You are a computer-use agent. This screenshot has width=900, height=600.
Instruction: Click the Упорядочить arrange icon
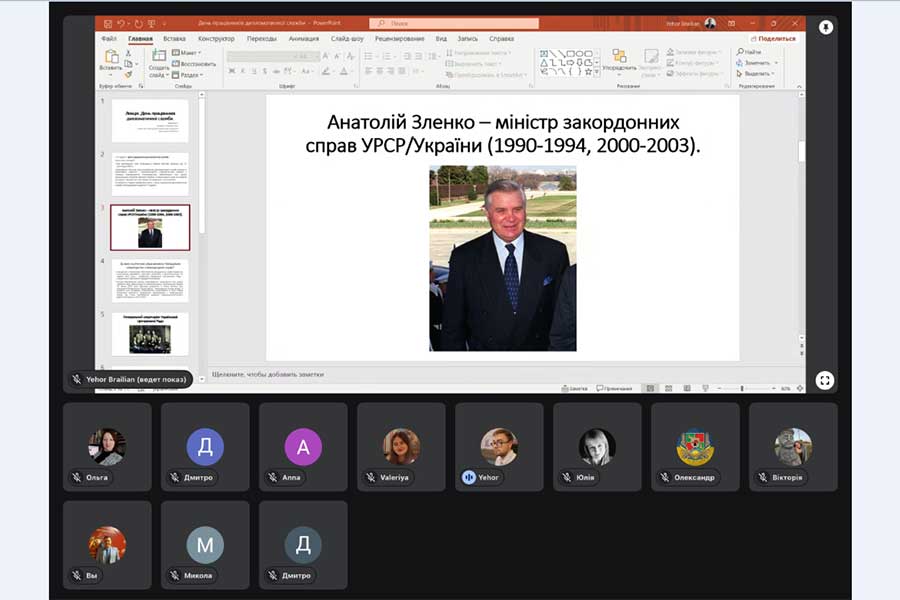pos(619,58)
